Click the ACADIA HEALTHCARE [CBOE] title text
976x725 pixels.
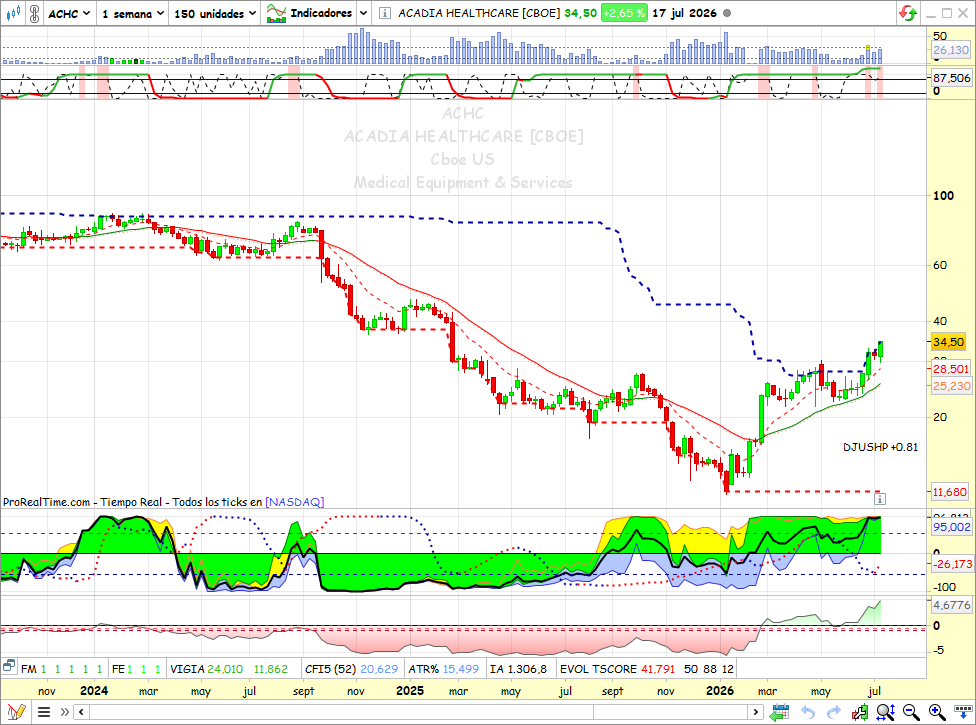[x=479, y=13]
